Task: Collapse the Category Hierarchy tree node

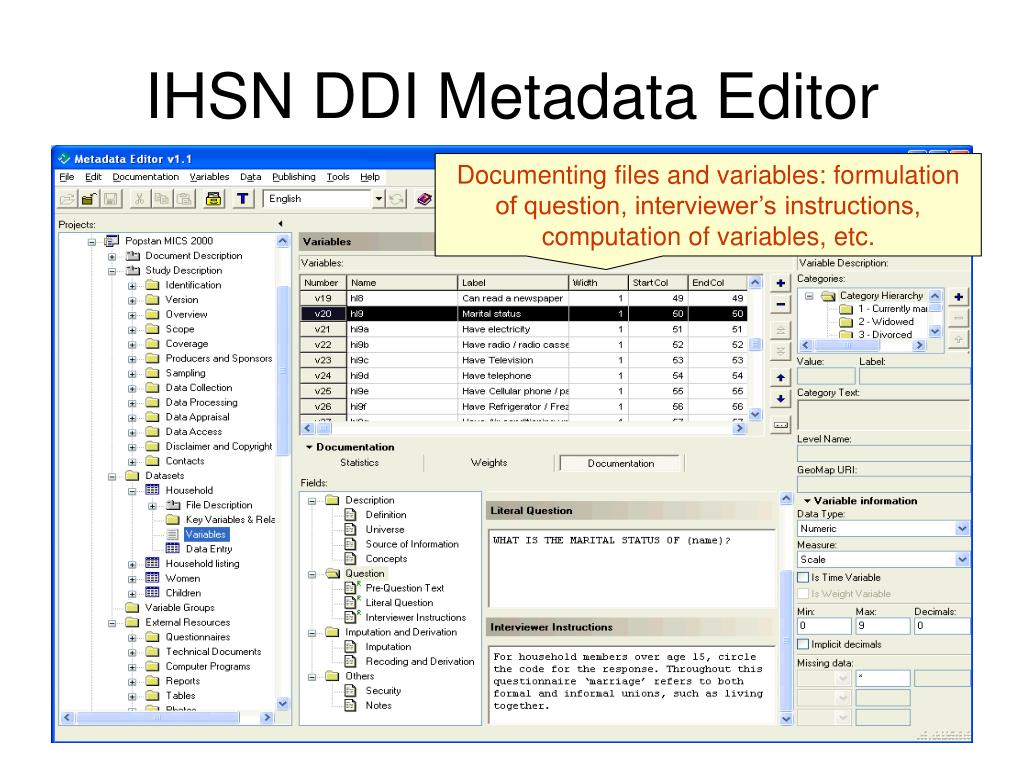Action: (x=809, y=296)
